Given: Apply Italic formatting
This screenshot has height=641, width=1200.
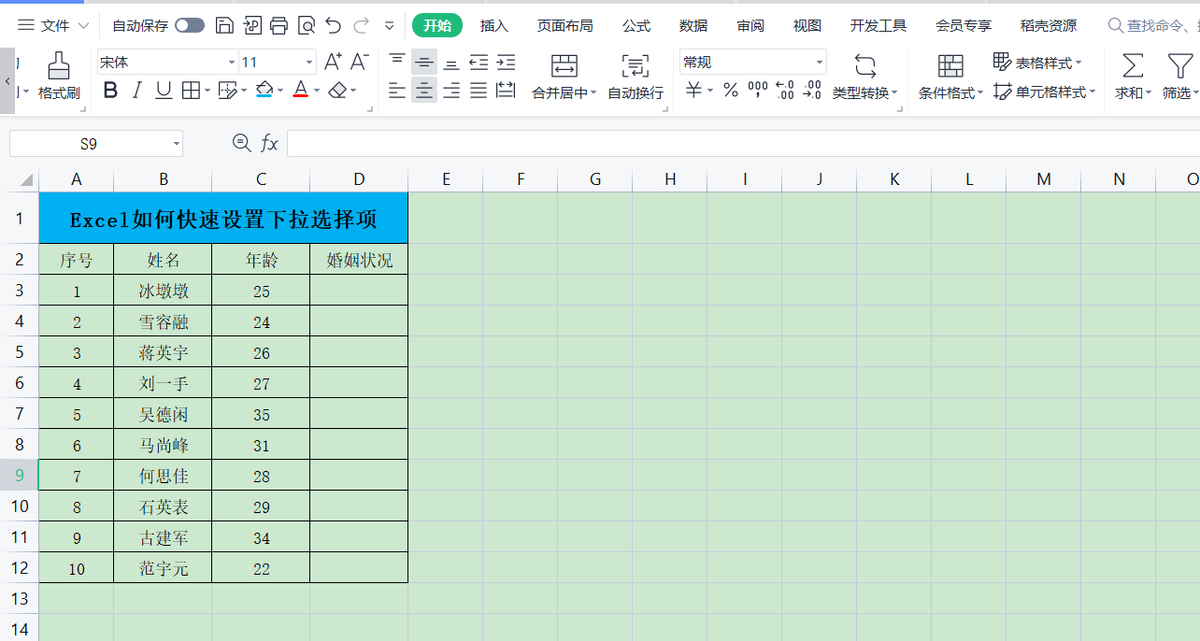Looking at the screenshot, I should coord(137,91).
